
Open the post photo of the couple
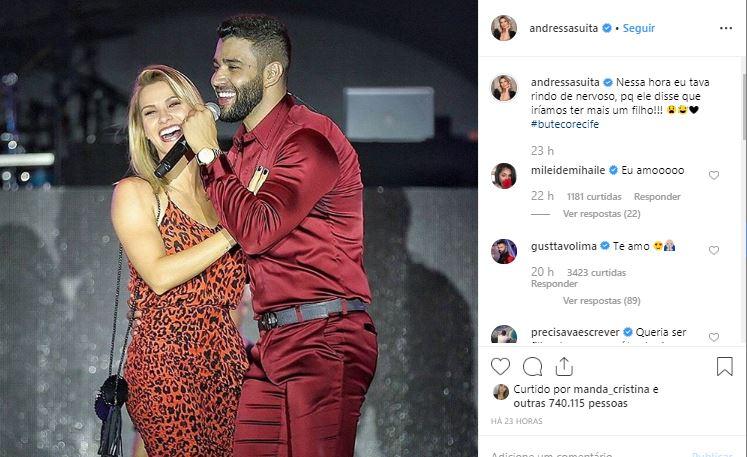238,228
